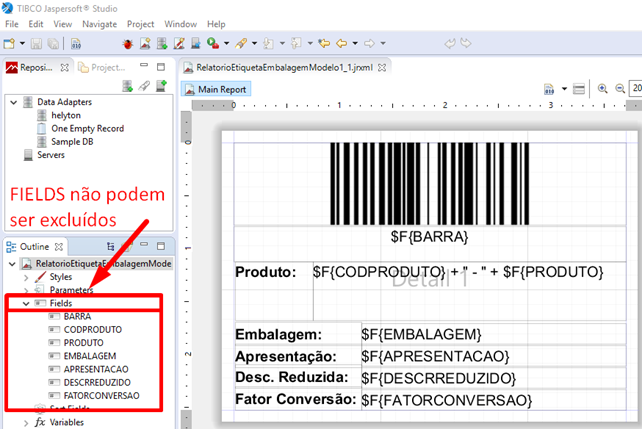Select the helyton data adapter

[x=66, y=115]
